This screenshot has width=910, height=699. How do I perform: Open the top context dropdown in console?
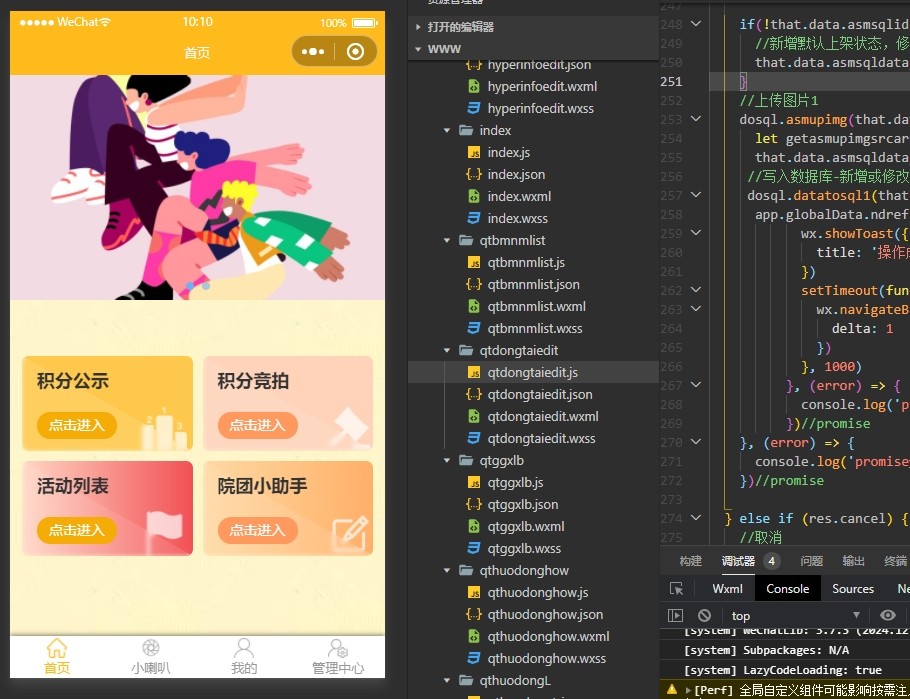click(795, 615)
